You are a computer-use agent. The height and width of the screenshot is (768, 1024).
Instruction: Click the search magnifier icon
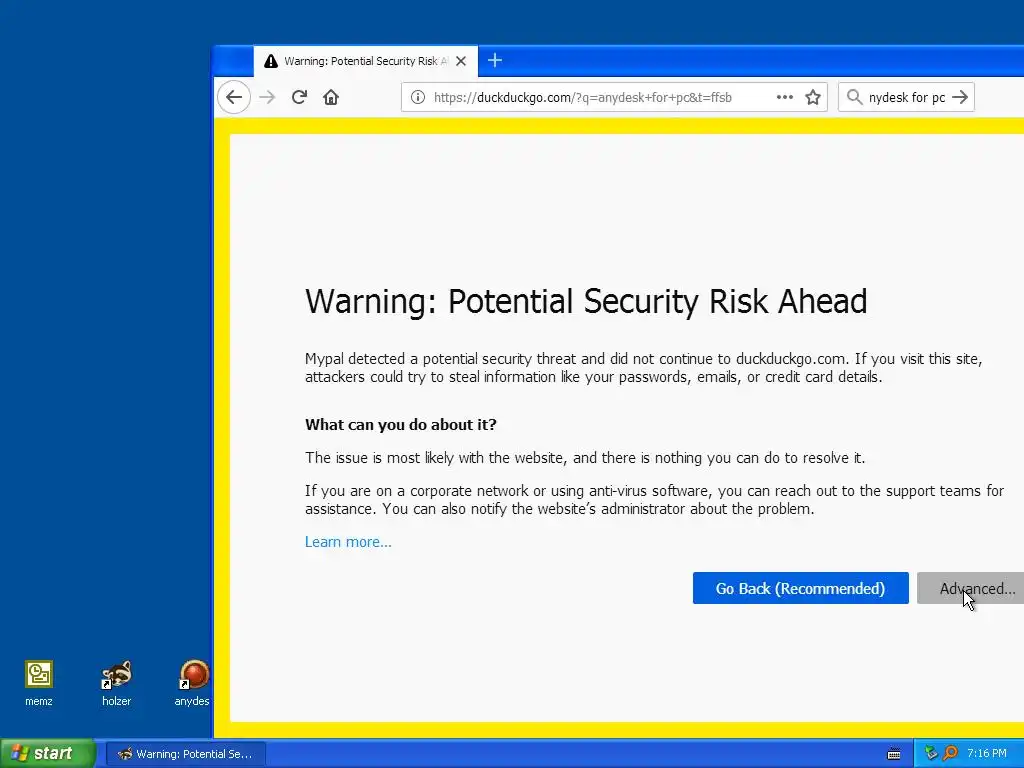(x=854, y=97)
